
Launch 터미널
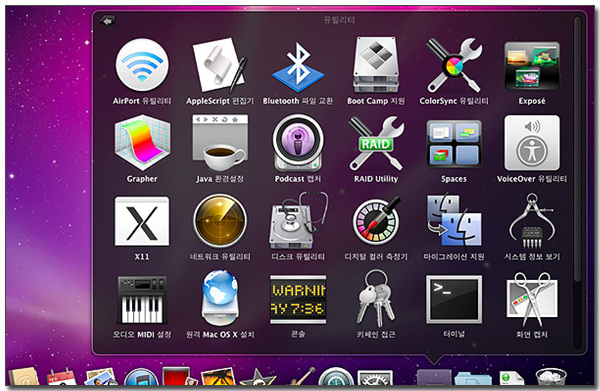(x=454, y=300)
